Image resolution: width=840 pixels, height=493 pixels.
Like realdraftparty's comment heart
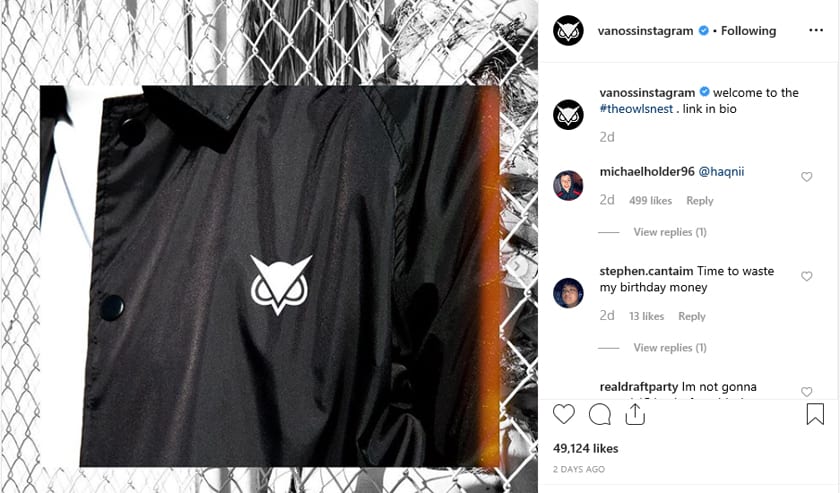tap(806, 392)
